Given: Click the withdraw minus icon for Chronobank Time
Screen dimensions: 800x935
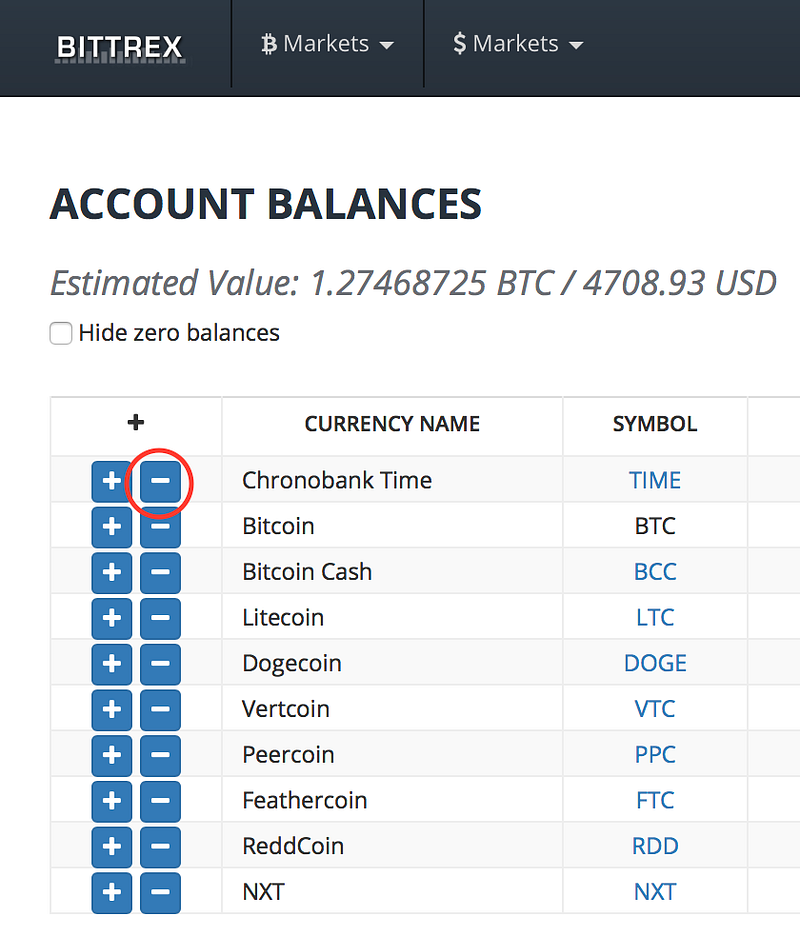Looking at the screenshot, I should [160, 482].
